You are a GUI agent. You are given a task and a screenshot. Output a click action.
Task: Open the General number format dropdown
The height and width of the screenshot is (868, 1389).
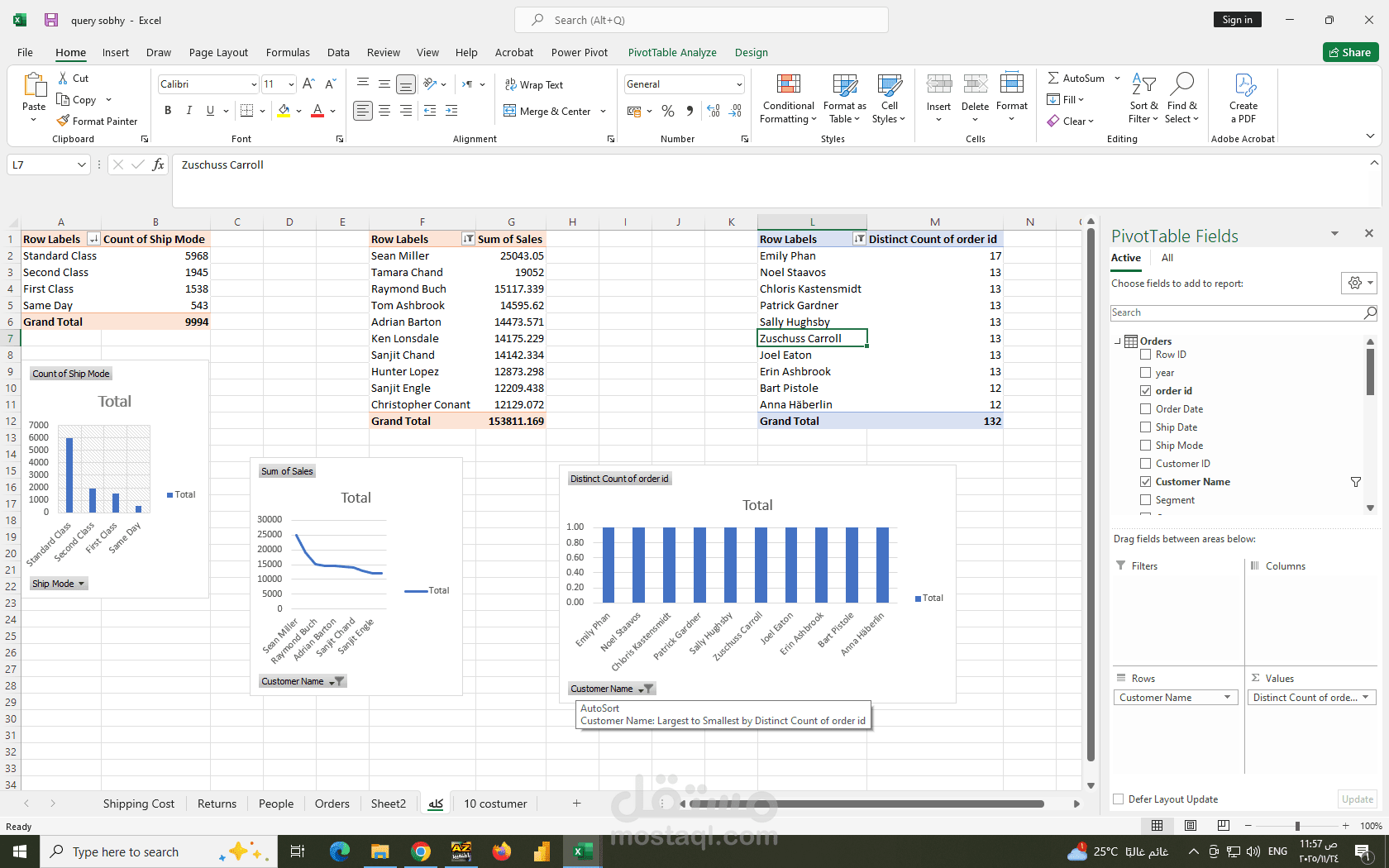pyautogui.click(x=739, y=84)
